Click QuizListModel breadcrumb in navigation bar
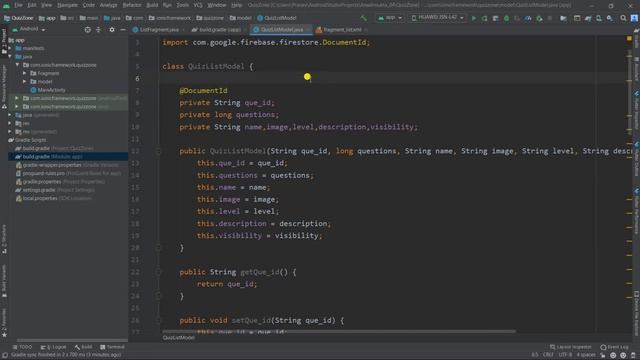Image resolution: width=640 pixels, height=360 pixels. (x=277, y=18)
